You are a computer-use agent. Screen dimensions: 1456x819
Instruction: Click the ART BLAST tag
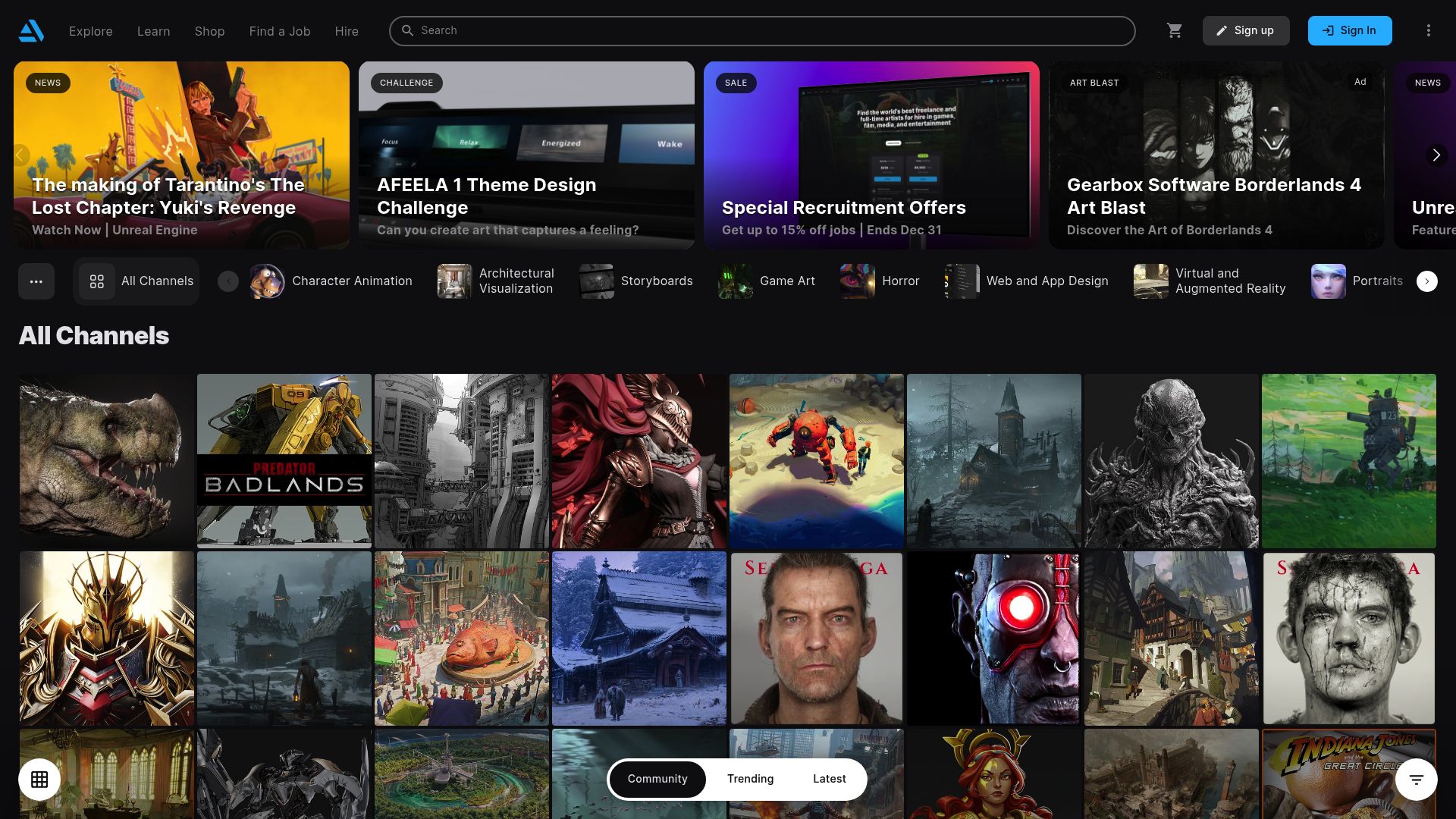point(1094,83)
